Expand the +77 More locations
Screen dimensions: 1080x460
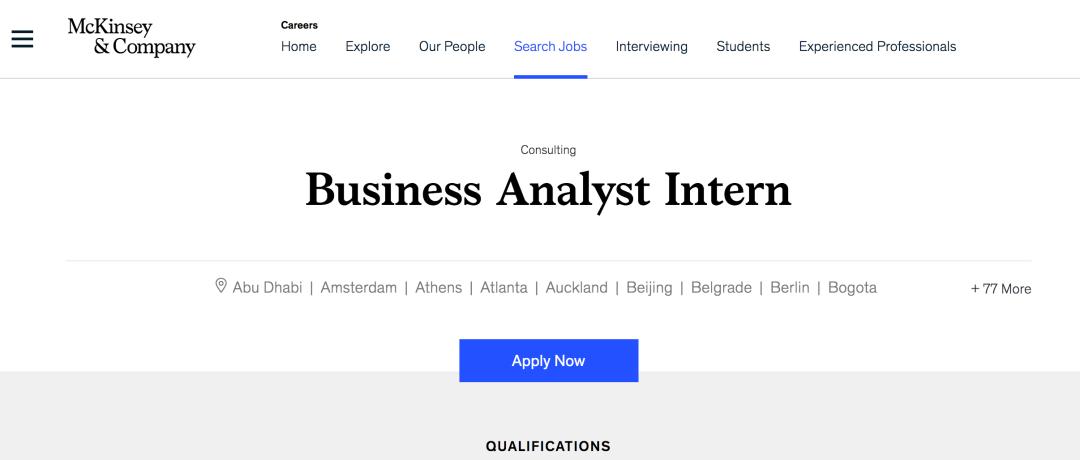point(1000,289)
